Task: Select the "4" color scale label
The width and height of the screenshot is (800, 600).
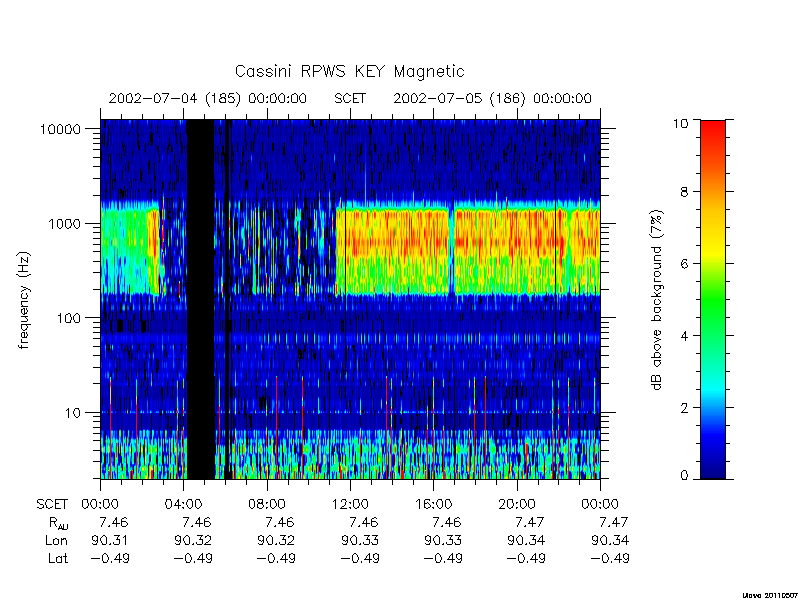Action: 684,336
